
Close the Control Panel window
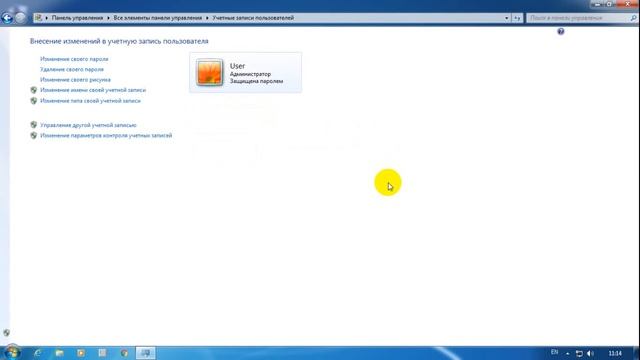pos(627,4)
